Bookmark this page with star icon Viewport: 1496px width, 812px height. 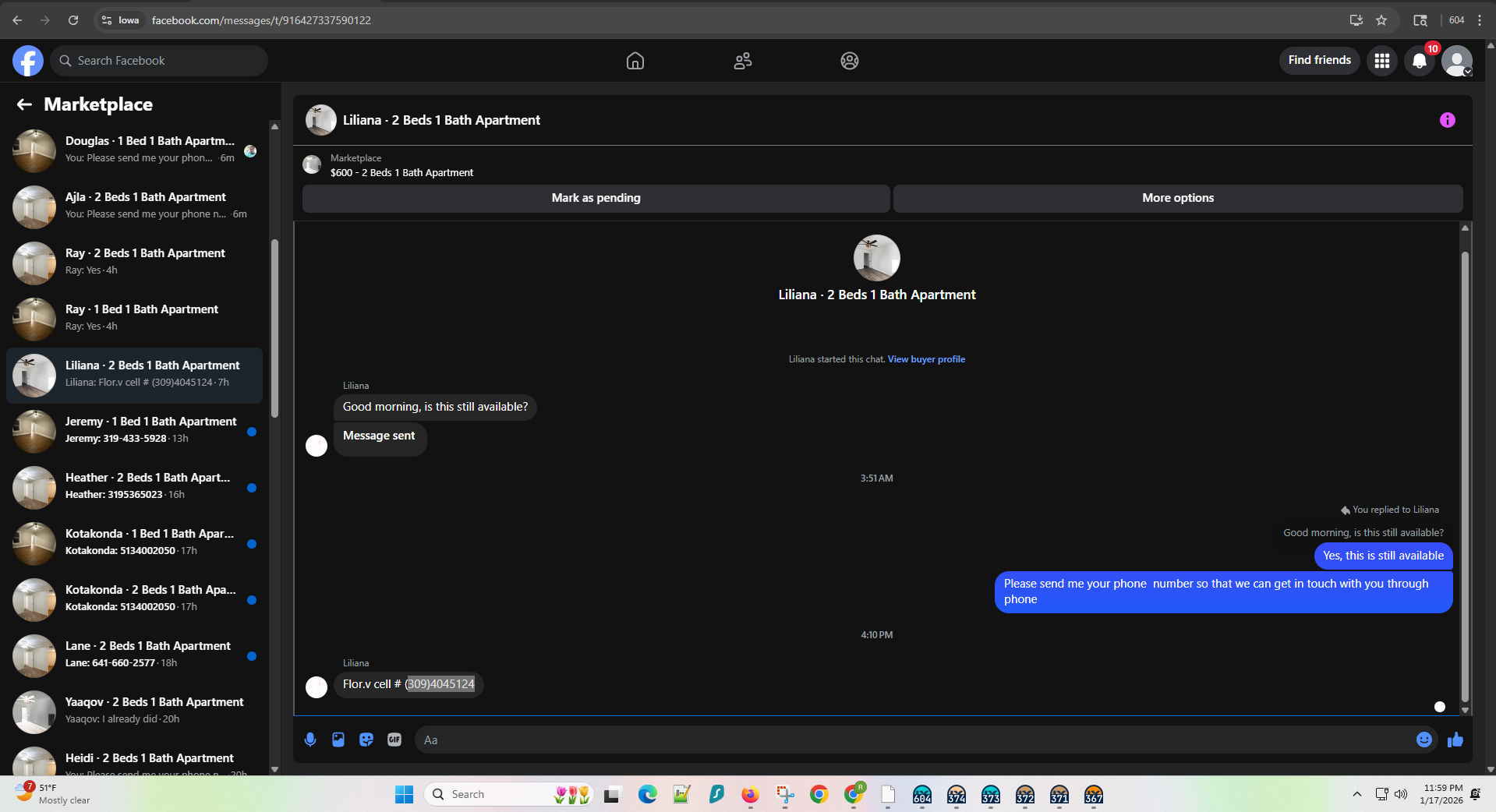1381,20
